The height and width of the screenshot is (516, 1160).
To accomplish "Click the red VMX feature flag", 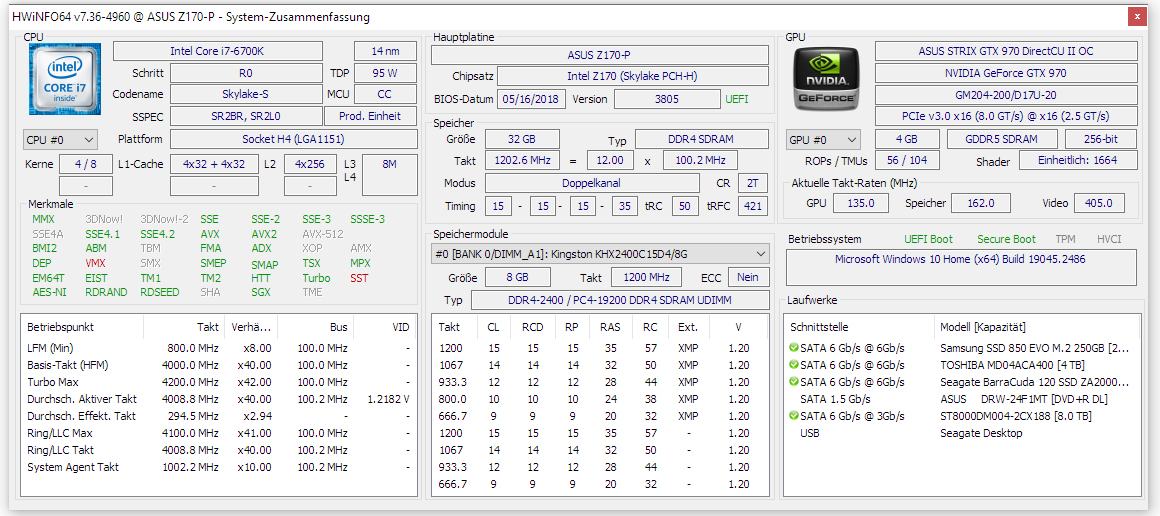I will coord(95,263).
